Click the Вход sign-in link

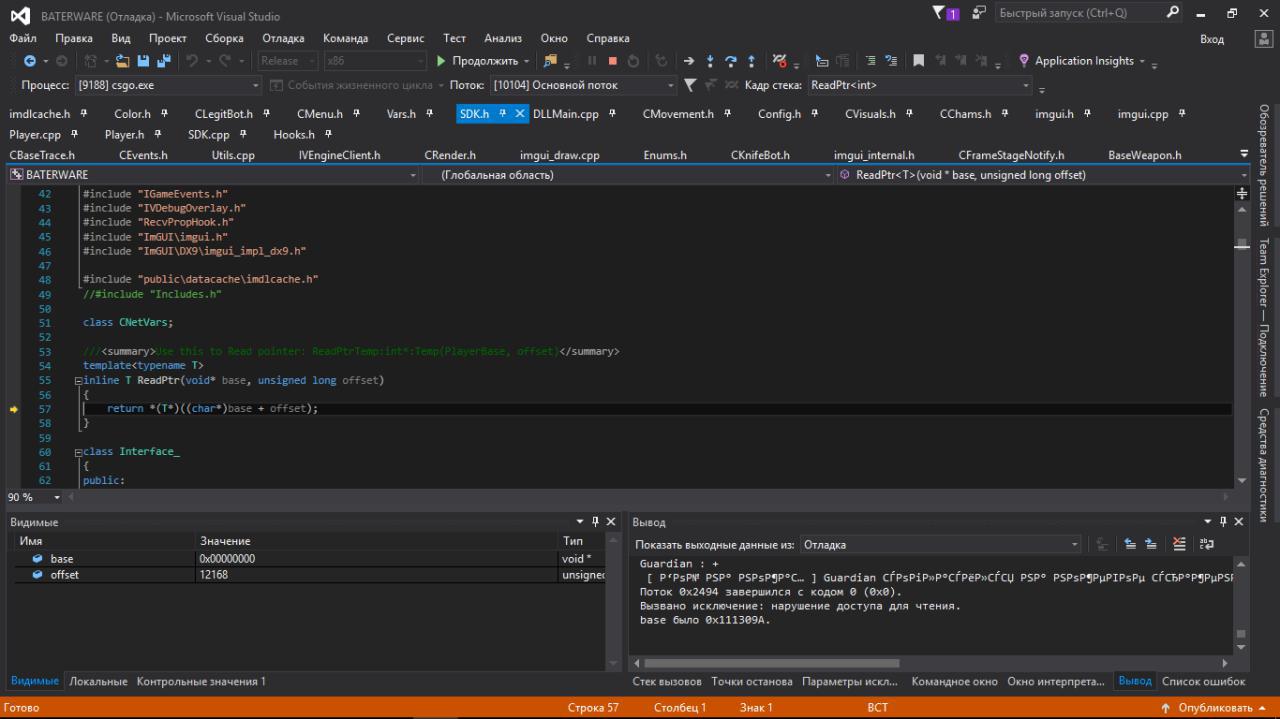[1211, 39]
